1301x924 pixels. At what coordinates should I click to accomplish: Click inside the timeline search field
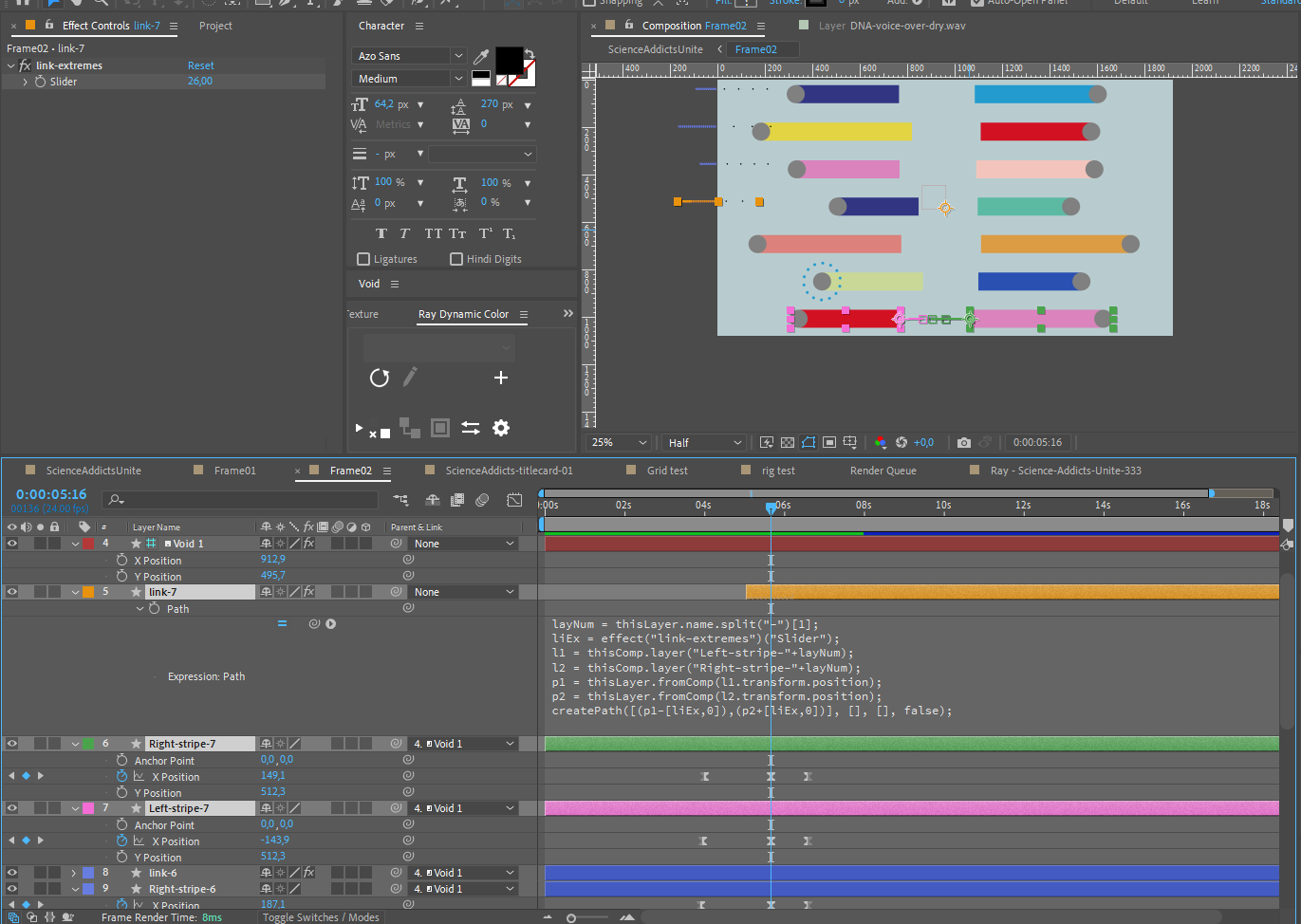[x=237, y=498]
